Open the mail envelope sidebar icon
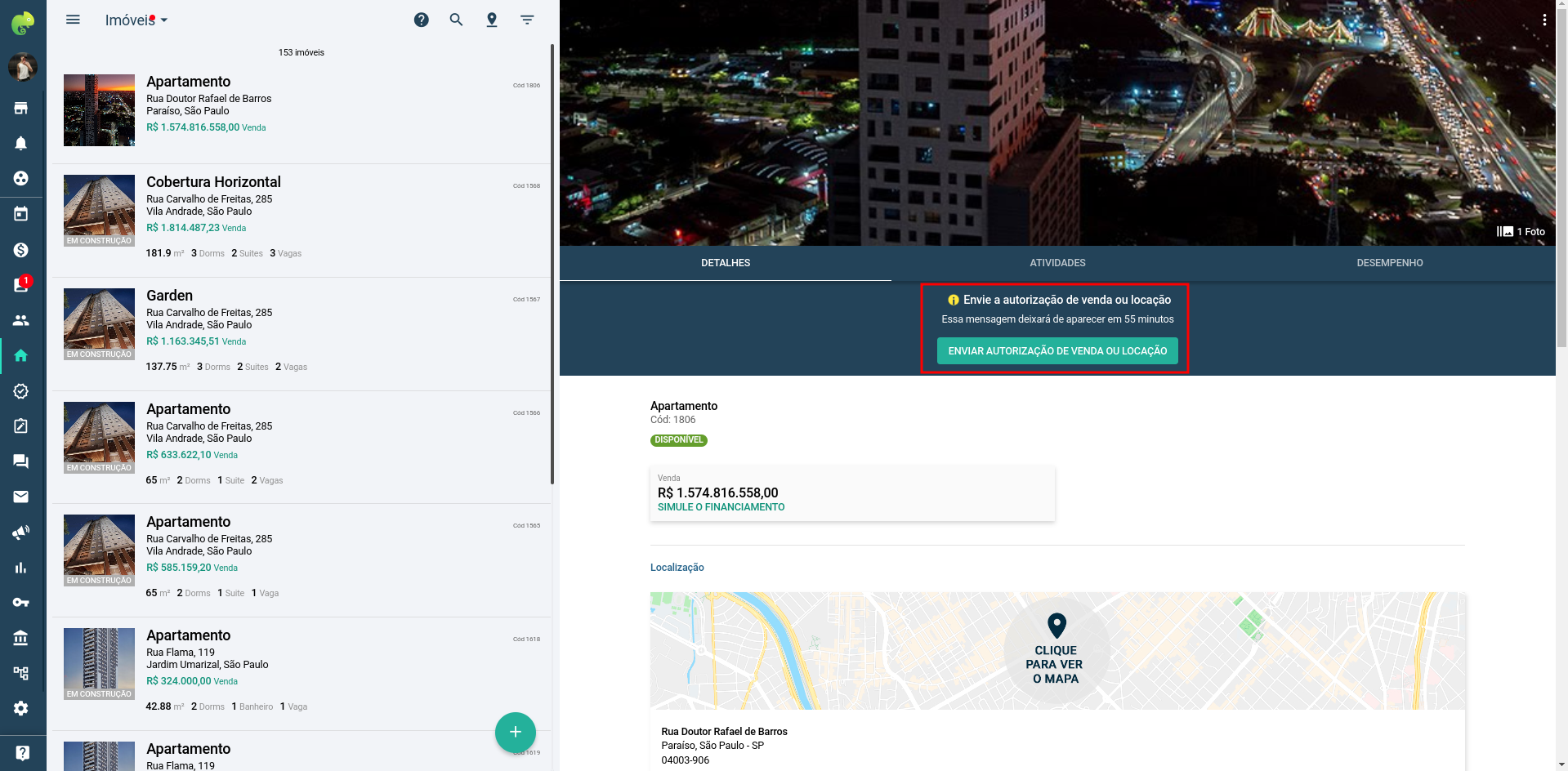This screenshot has height=771, width=1568. (x=21, y=497)
